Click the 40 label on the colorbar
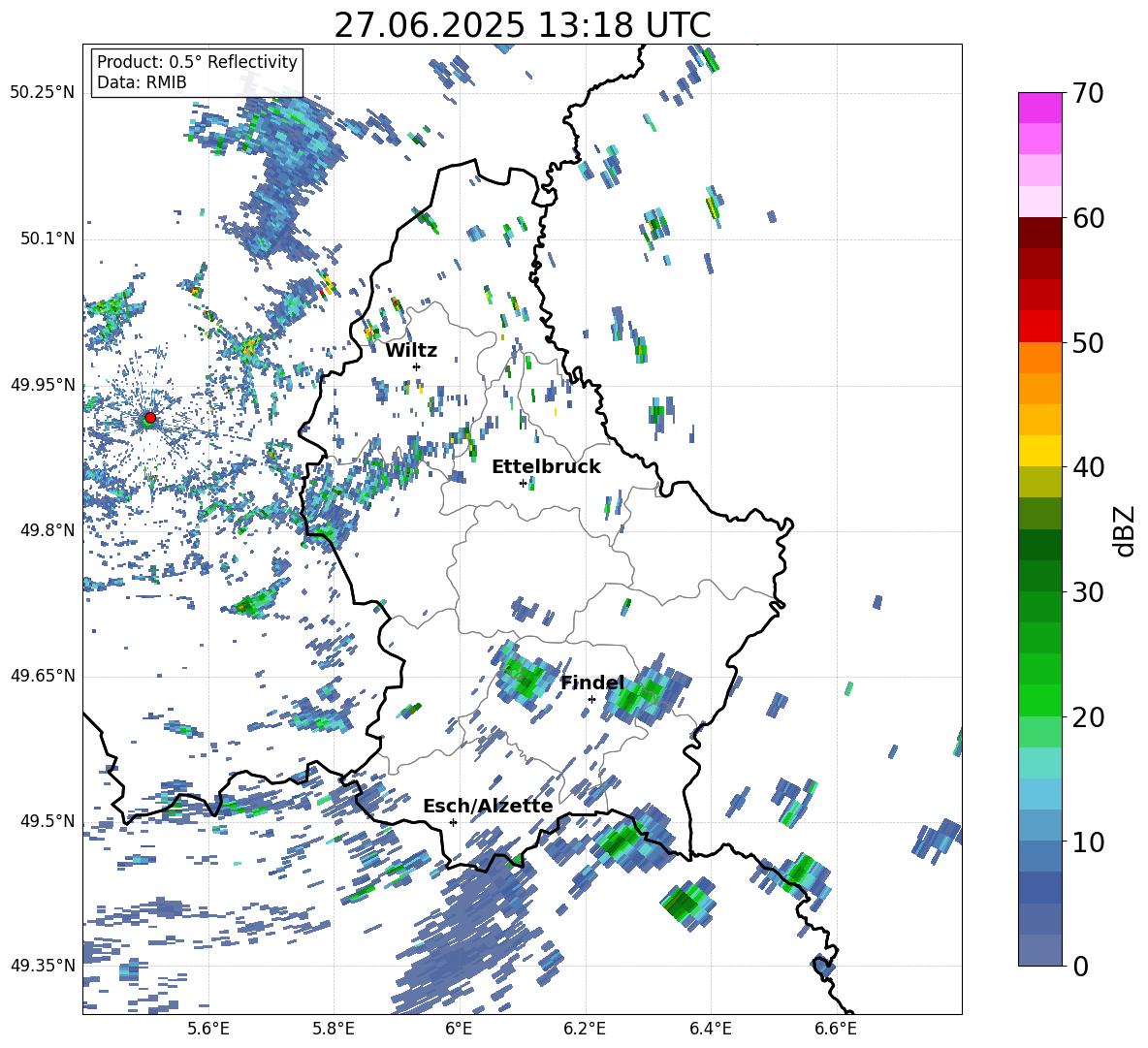The image size is (1148, 1048). pyautogui.click(x=1088, y=467)
